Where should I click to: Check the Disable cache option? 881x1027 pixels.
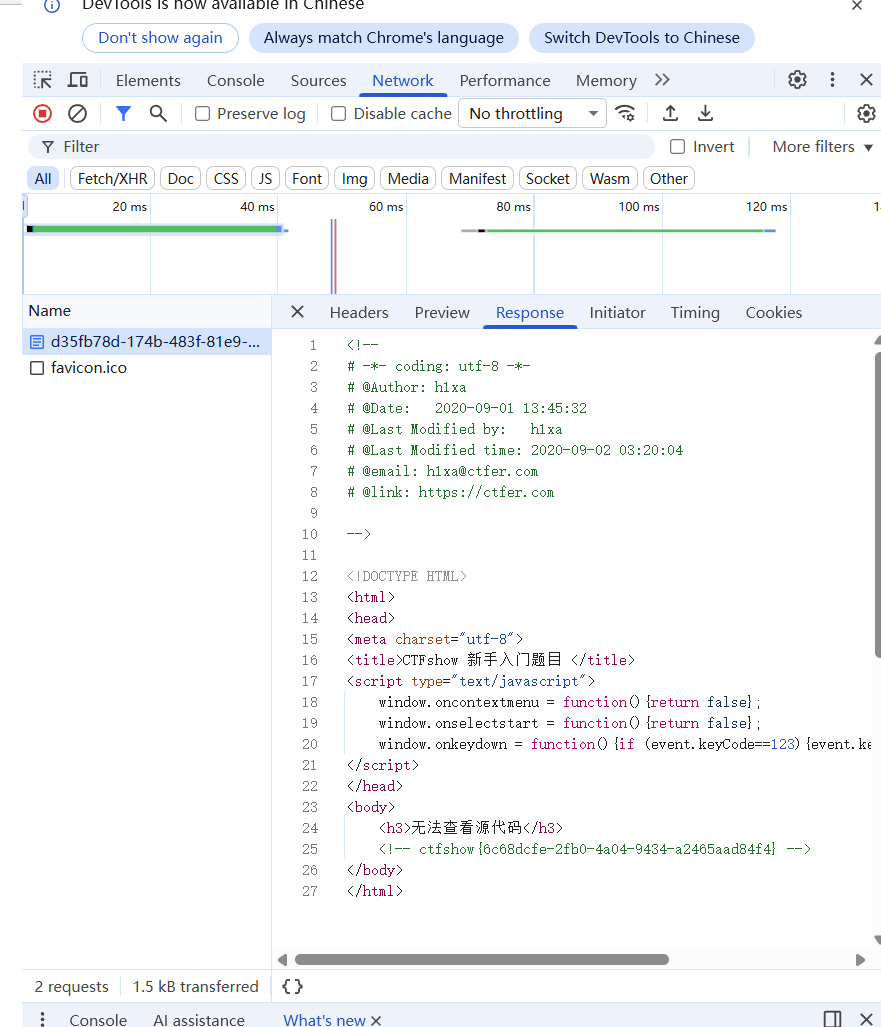(x=339, y=114)
